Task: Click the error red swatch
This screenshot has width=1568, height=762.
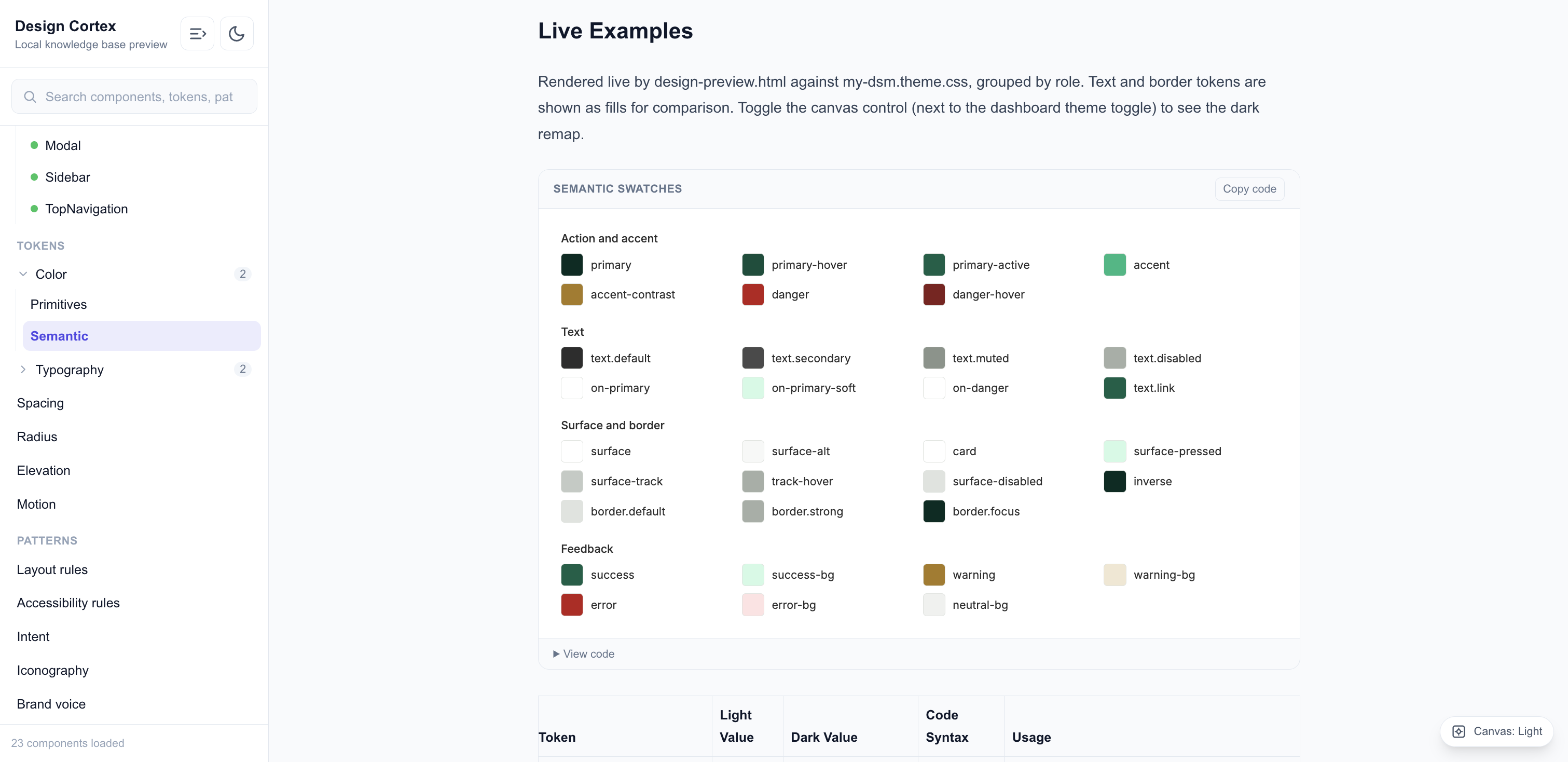Action: (572, 605)
